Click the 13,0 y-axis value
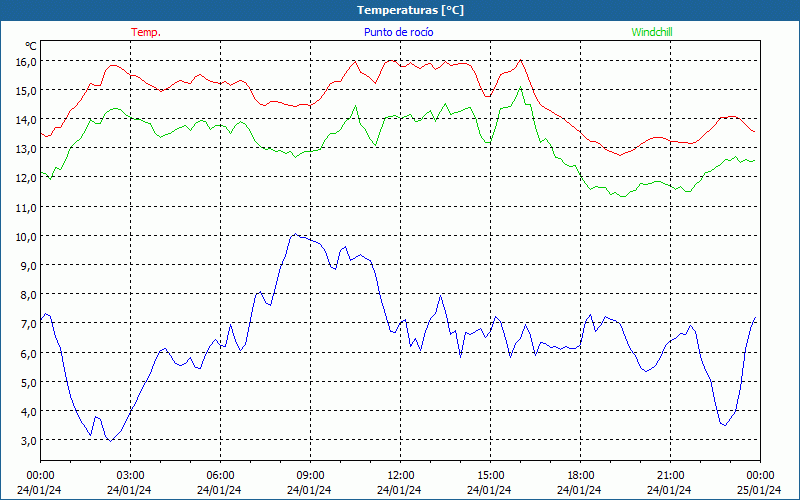This screenshot has height=500, width=800. pos(27,148)
